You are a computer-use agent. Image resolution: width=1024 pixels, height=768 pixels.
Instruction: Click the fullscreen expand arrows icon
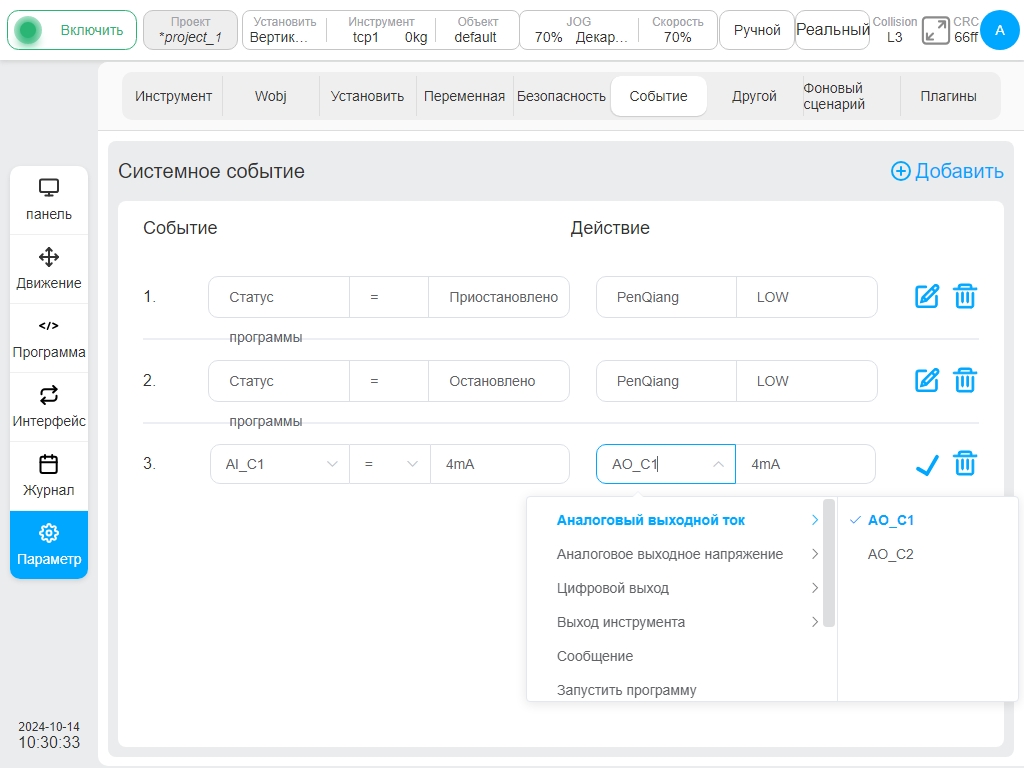click(x=935, y=31)
